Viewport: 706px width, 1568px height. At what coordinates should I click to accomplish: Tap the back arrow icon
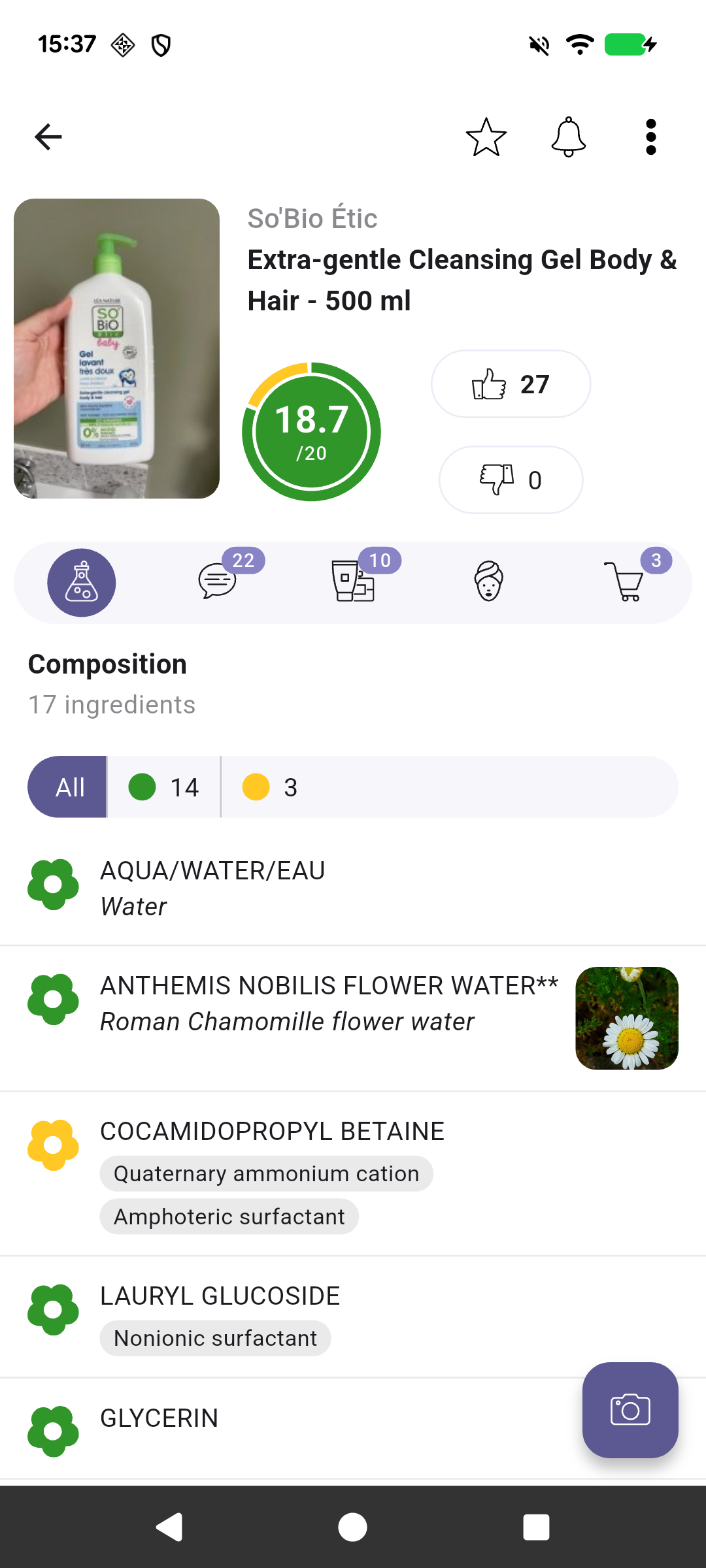(x=48, y=137)
